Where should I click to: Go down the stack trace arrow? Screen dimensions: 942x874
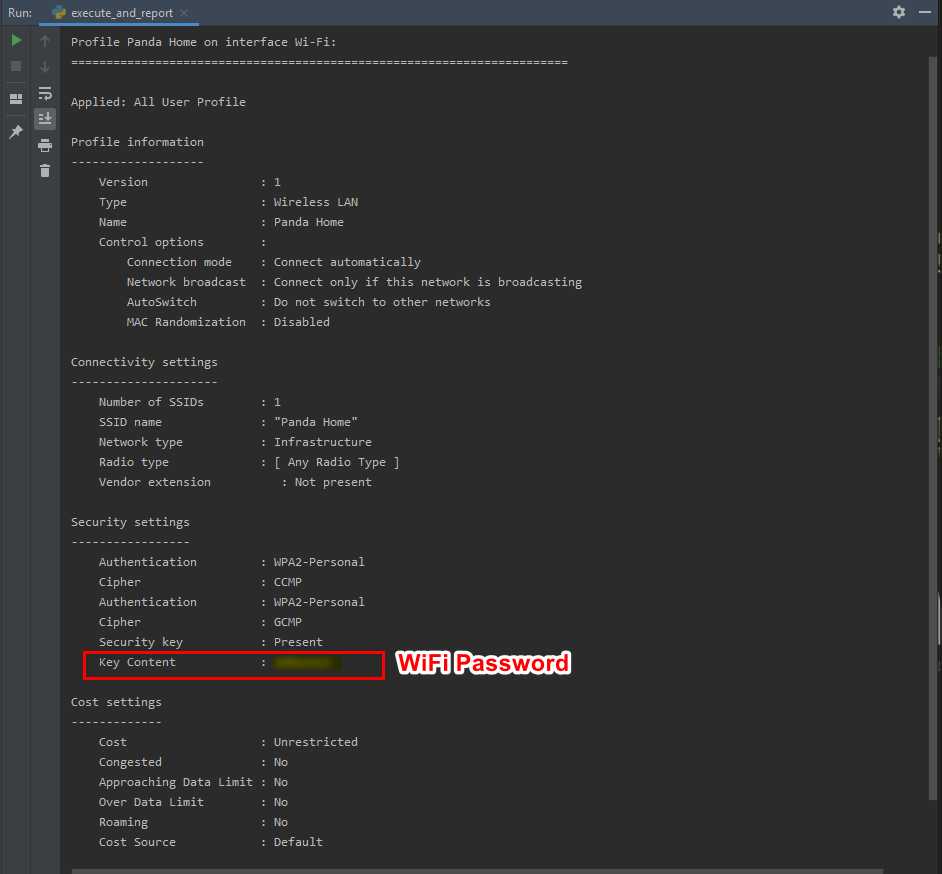pos(45,67)
